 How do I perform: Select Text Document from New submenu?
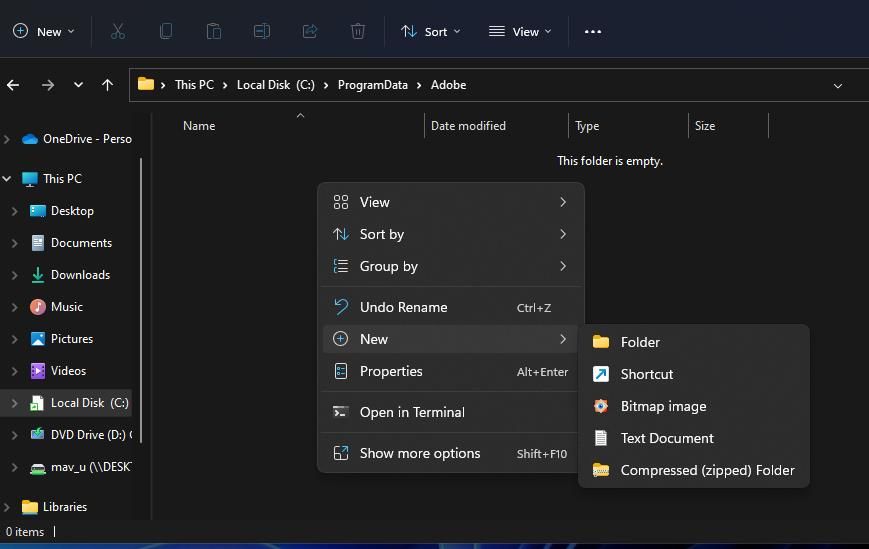666,438
